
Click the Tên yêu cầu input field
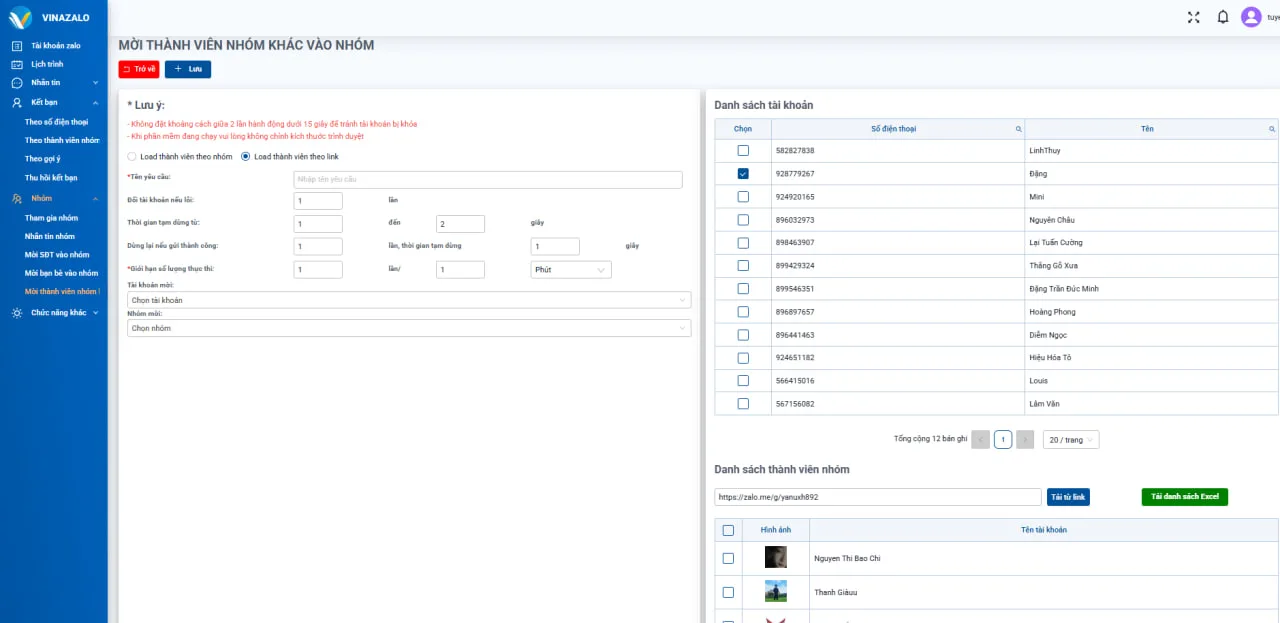[x=487, y=180]
